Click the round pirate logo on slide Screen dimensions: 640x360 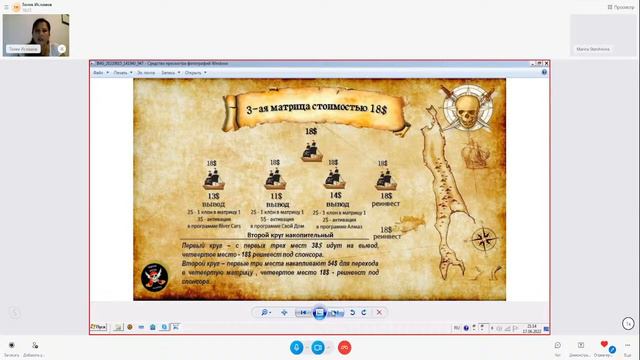154,277
